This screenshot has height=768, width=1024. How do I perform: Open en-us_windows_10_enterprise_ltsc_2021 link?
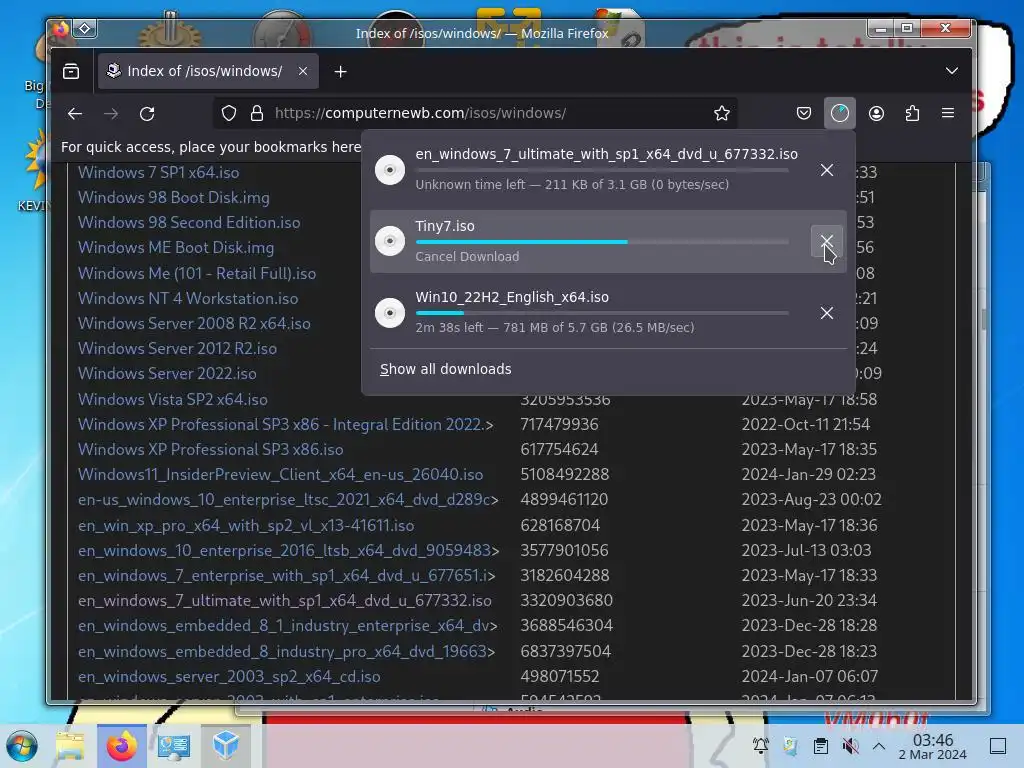coord(288,500)
